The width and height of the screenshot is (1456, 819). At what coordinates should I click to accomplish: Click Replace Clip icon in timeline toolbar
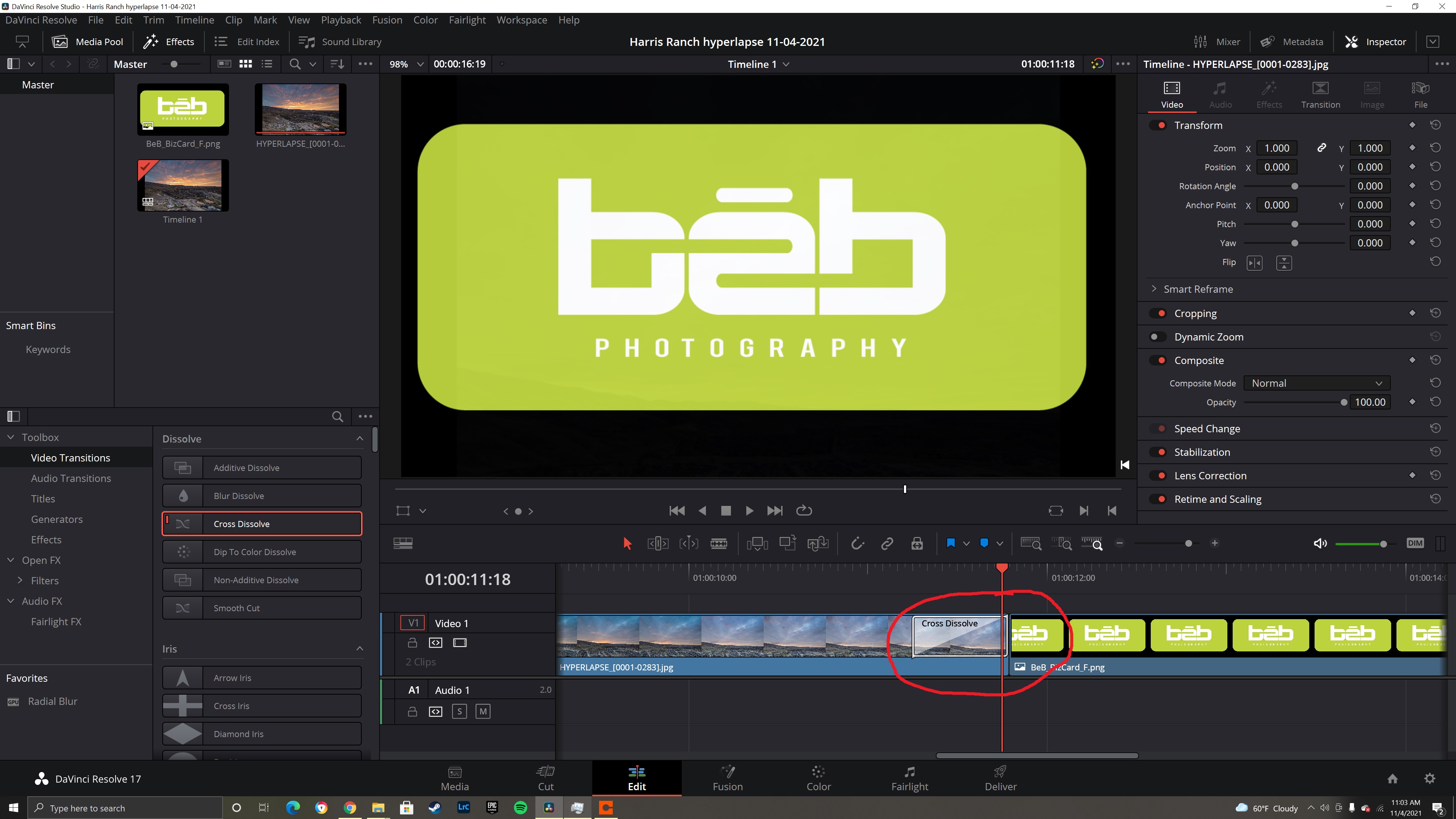[x=818, y=543]
